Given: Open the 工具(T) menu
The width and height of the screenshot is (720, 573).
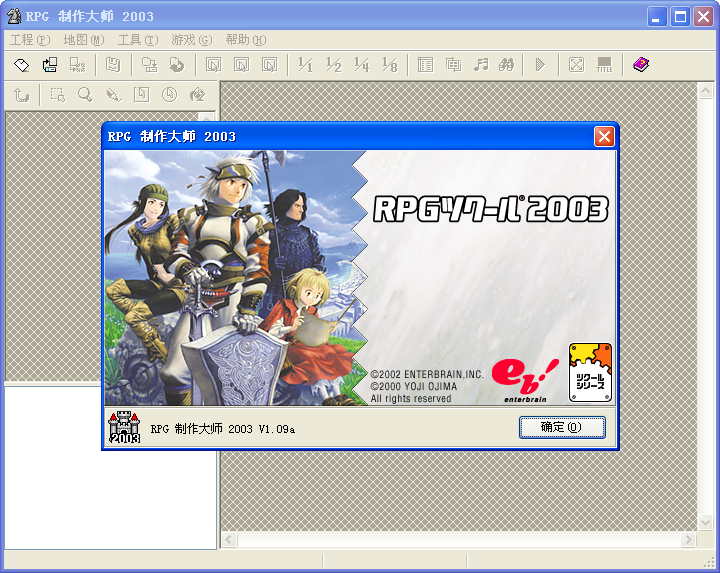Looking at the screenshot, I should coord(138,40).
